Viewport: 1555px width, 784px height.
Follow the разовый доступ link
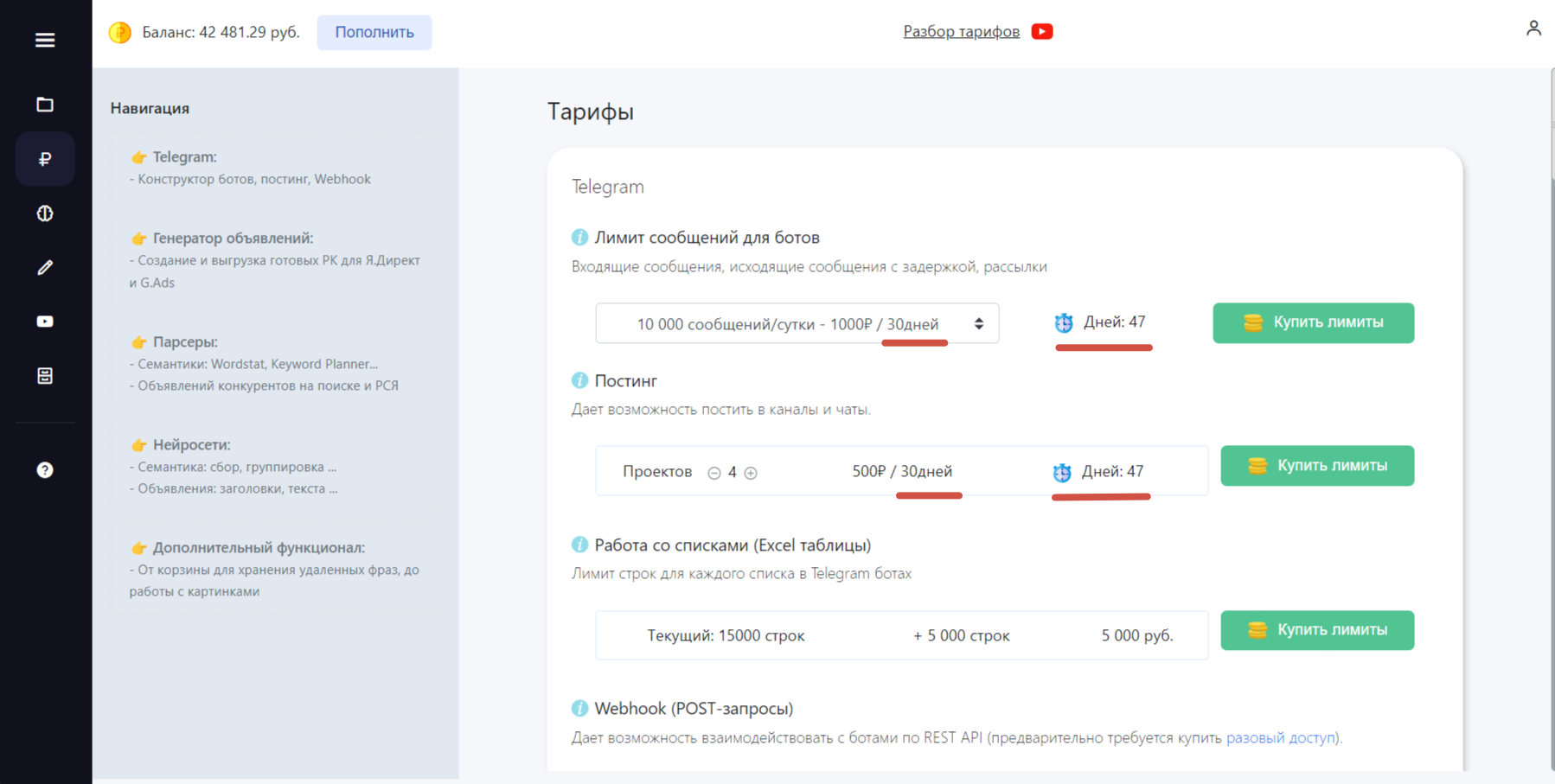coord(1281,737)
